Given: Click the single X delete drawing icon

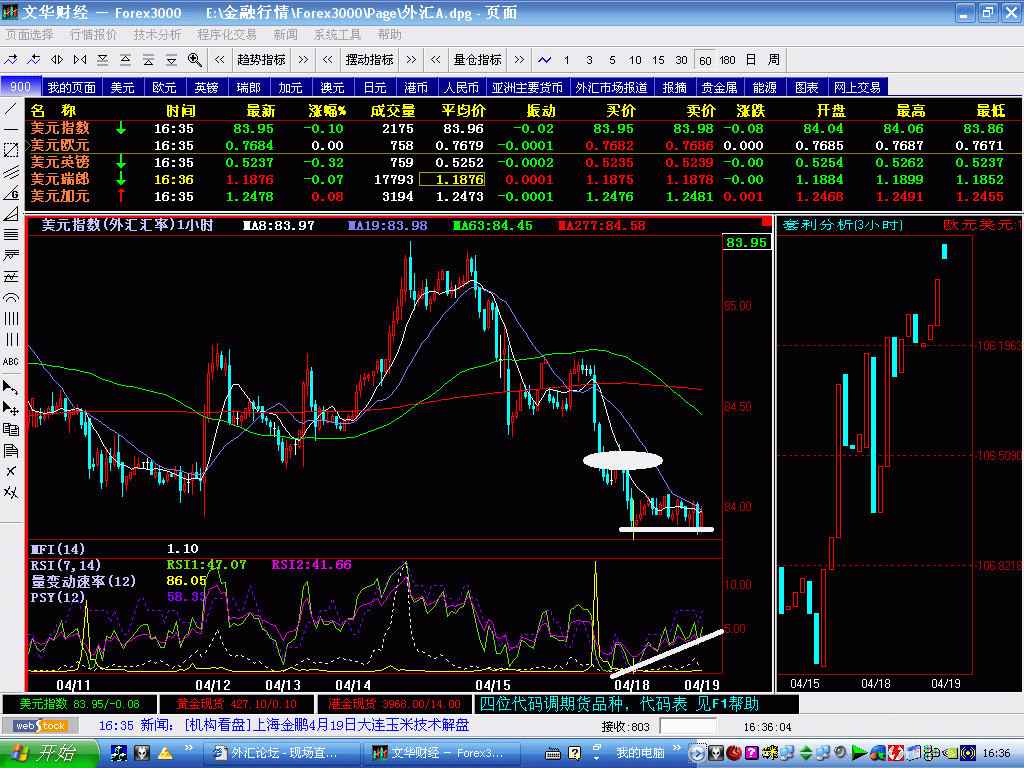Looking at the screenshot, I should click(x=10, y=471).
